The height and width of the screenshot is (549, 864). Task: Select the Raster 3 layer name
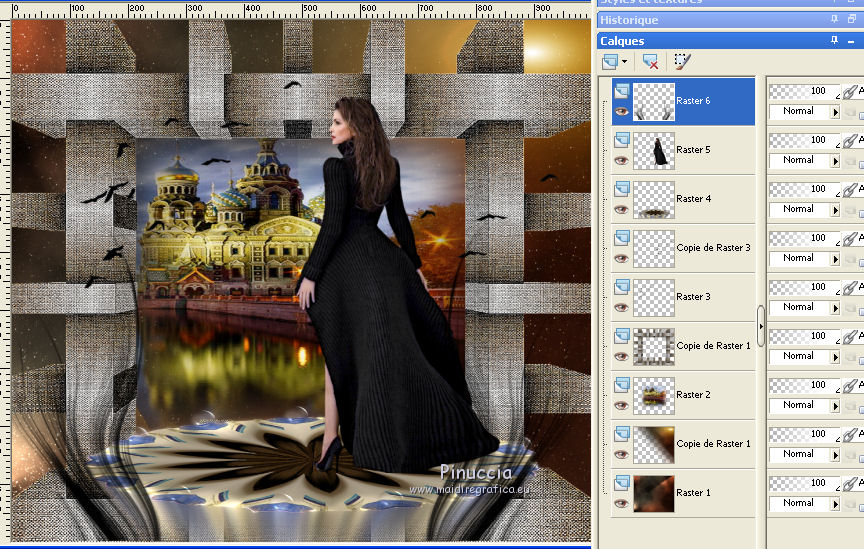tap(693, 297)
